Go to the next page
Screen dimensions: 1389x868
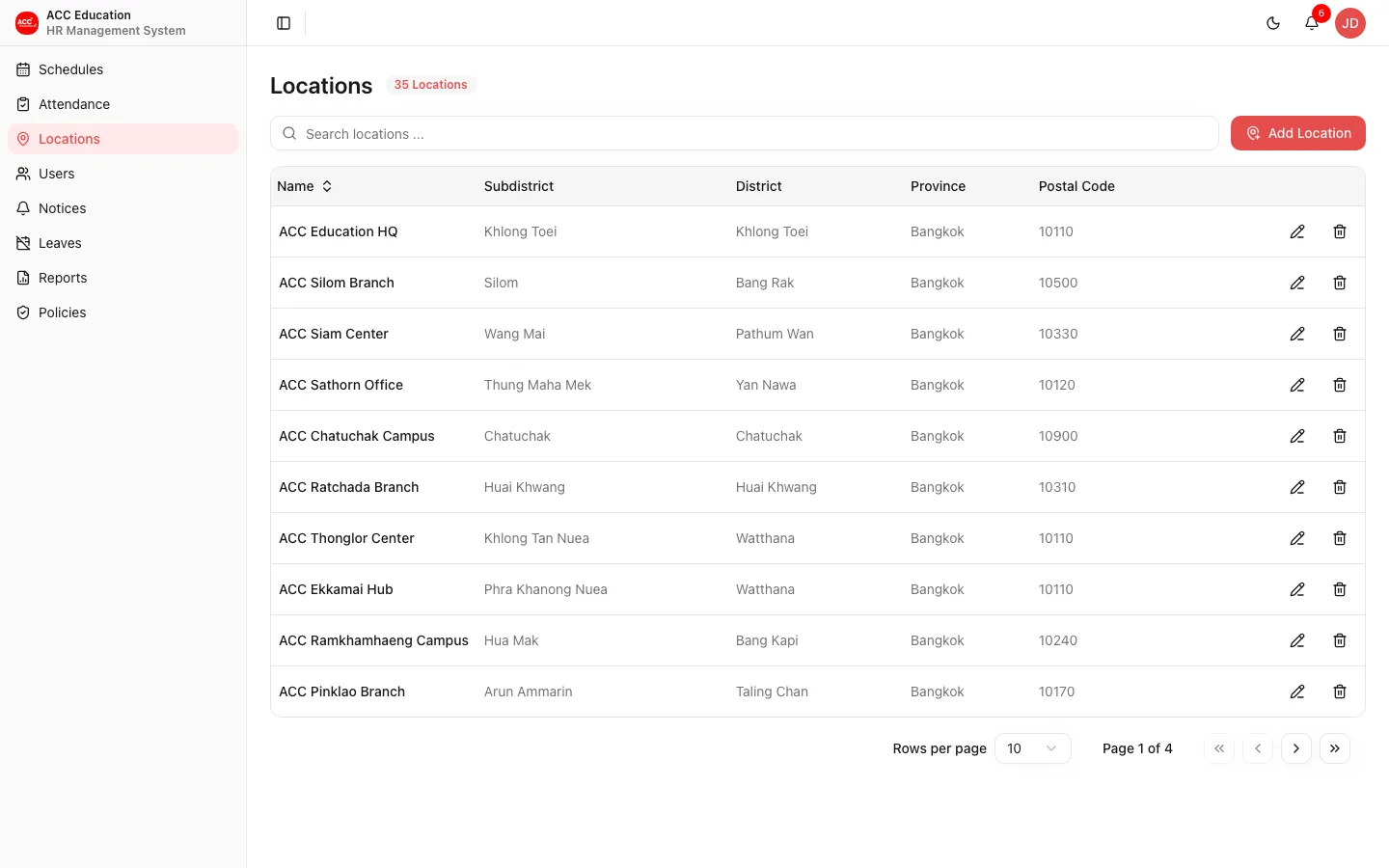click(x=1296, y=748)
